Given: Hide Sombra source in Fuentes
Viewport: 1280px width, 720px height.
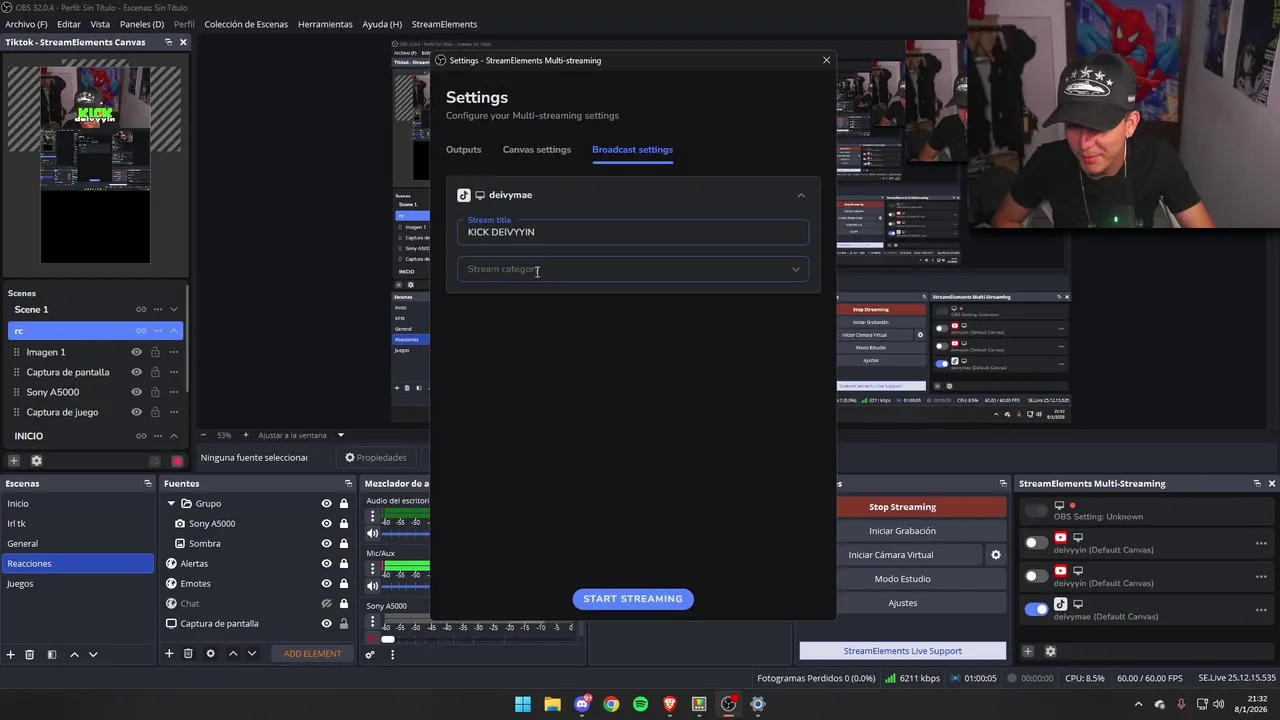Looking at the screenshot, I should point(326,544).
